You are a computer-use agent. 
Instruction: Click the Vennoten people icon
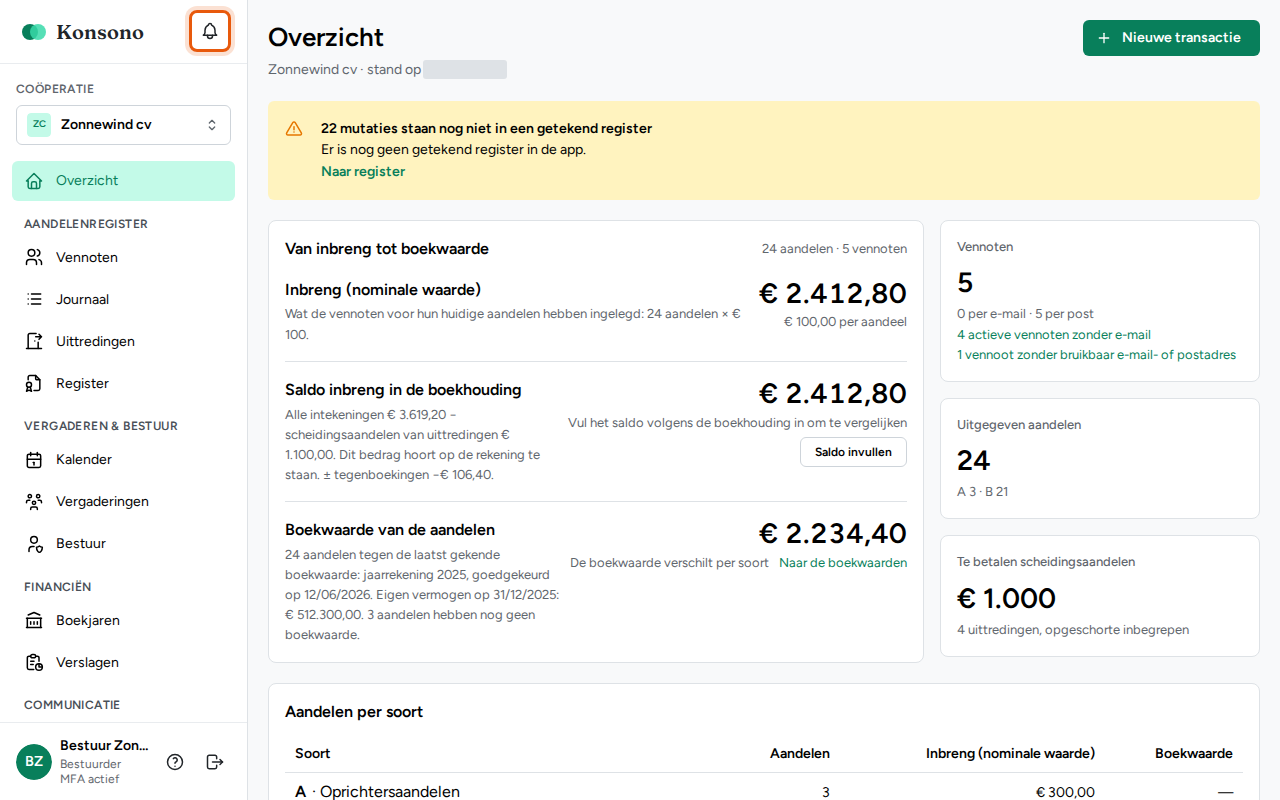[34, 257]
